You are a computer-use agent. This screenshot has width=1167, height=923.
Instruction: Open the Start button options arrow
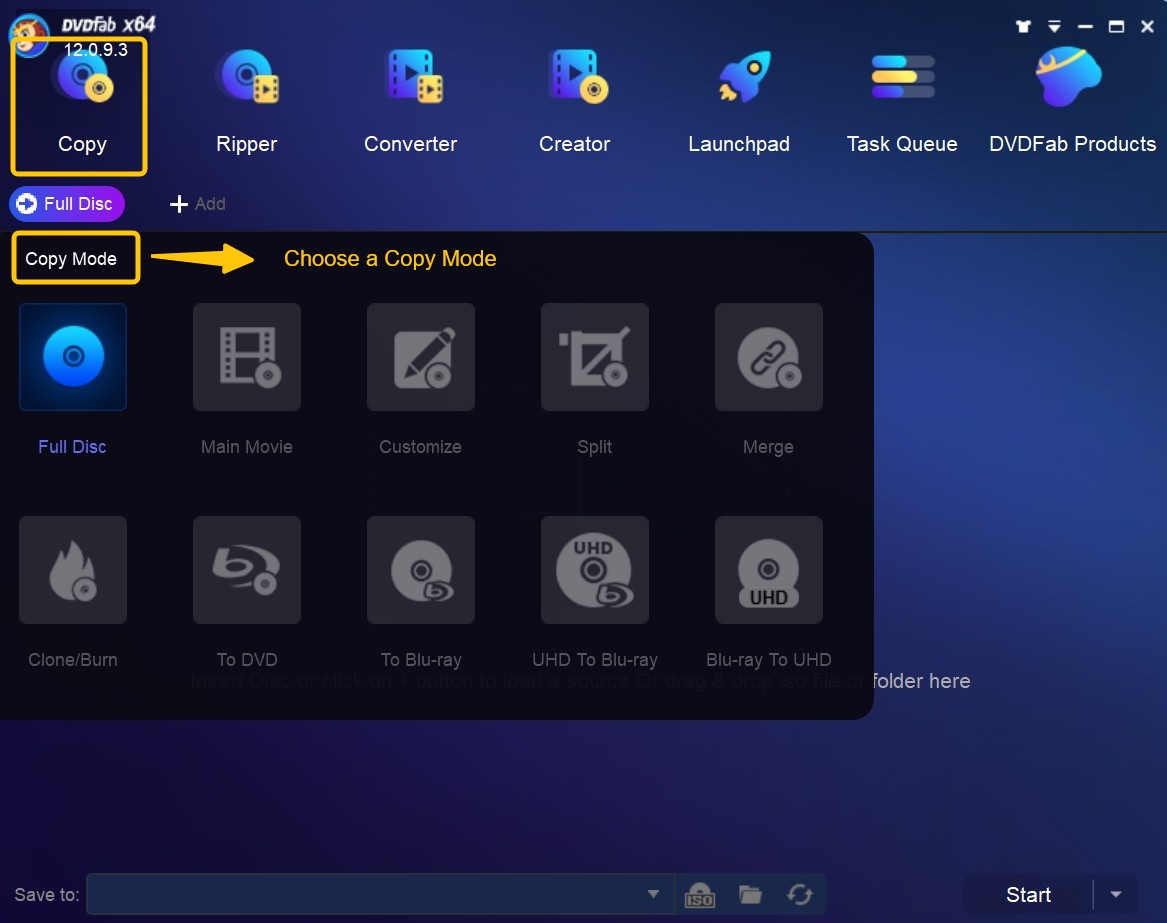click(x=1117, y=894)
